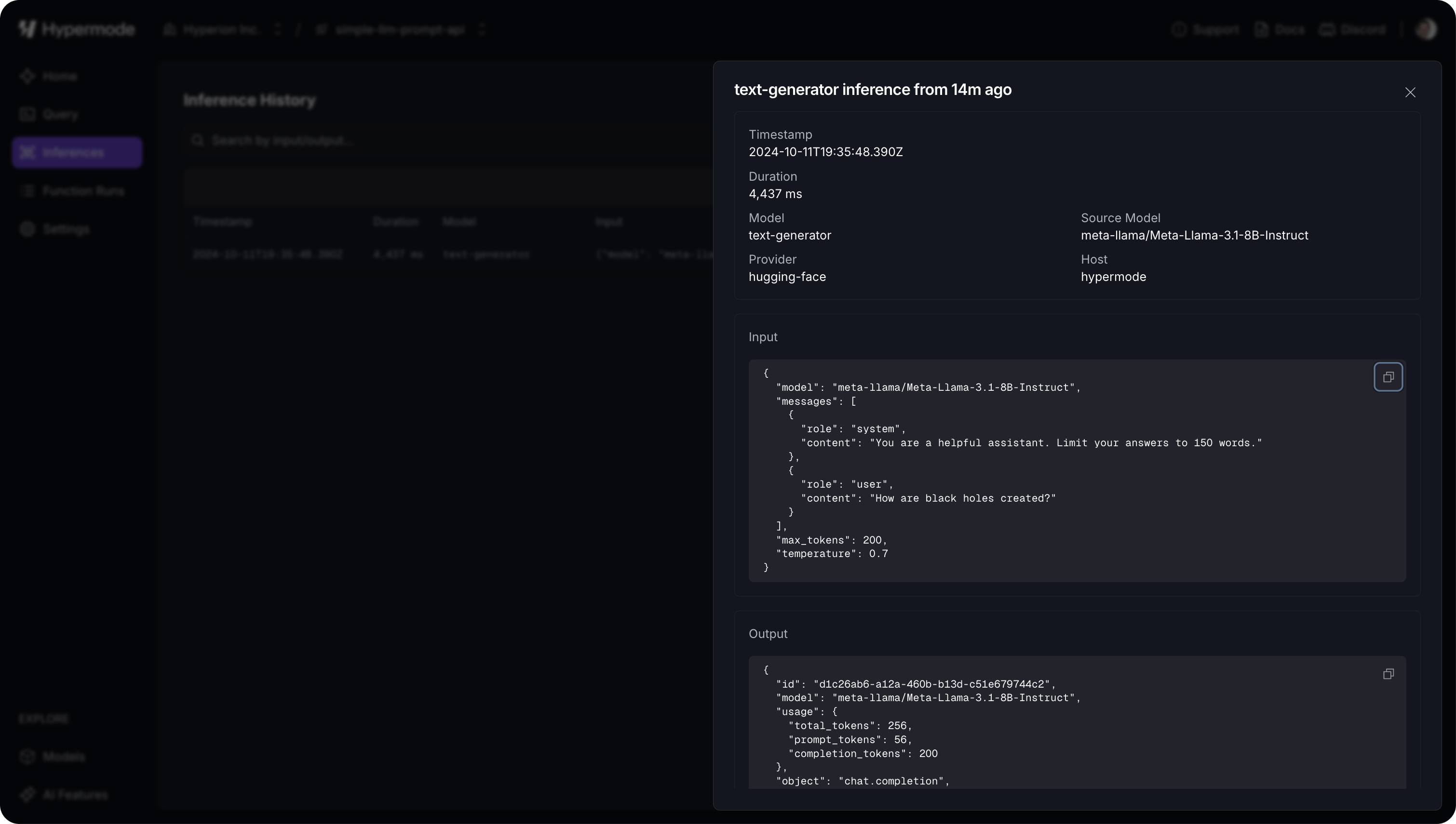Select the Inference History heading area
Image resolution: width=1456 pixels, height=824 pixels.
coord(249,100)
